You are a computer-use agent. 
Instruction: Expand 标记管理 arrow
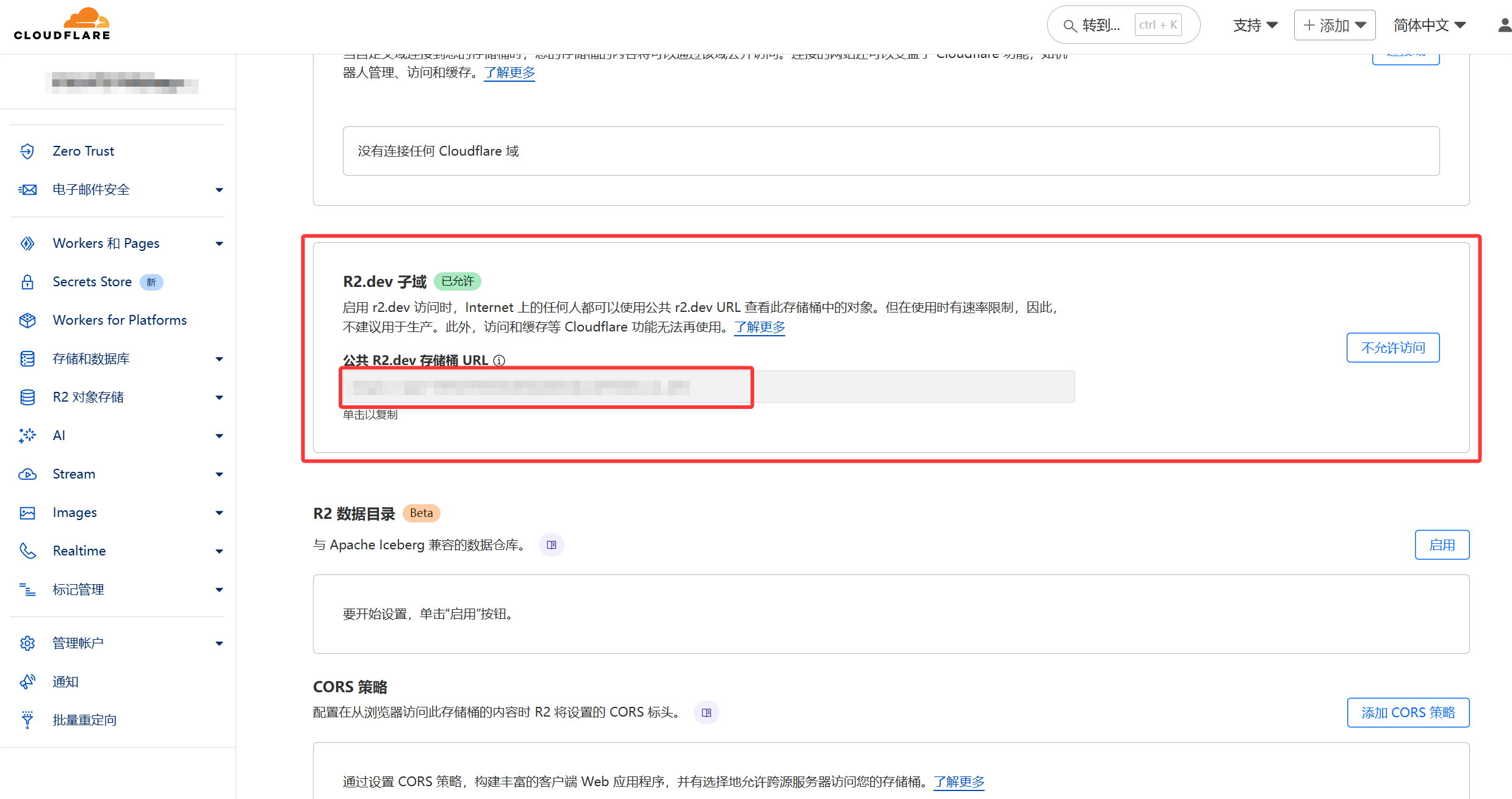(219, 590)
